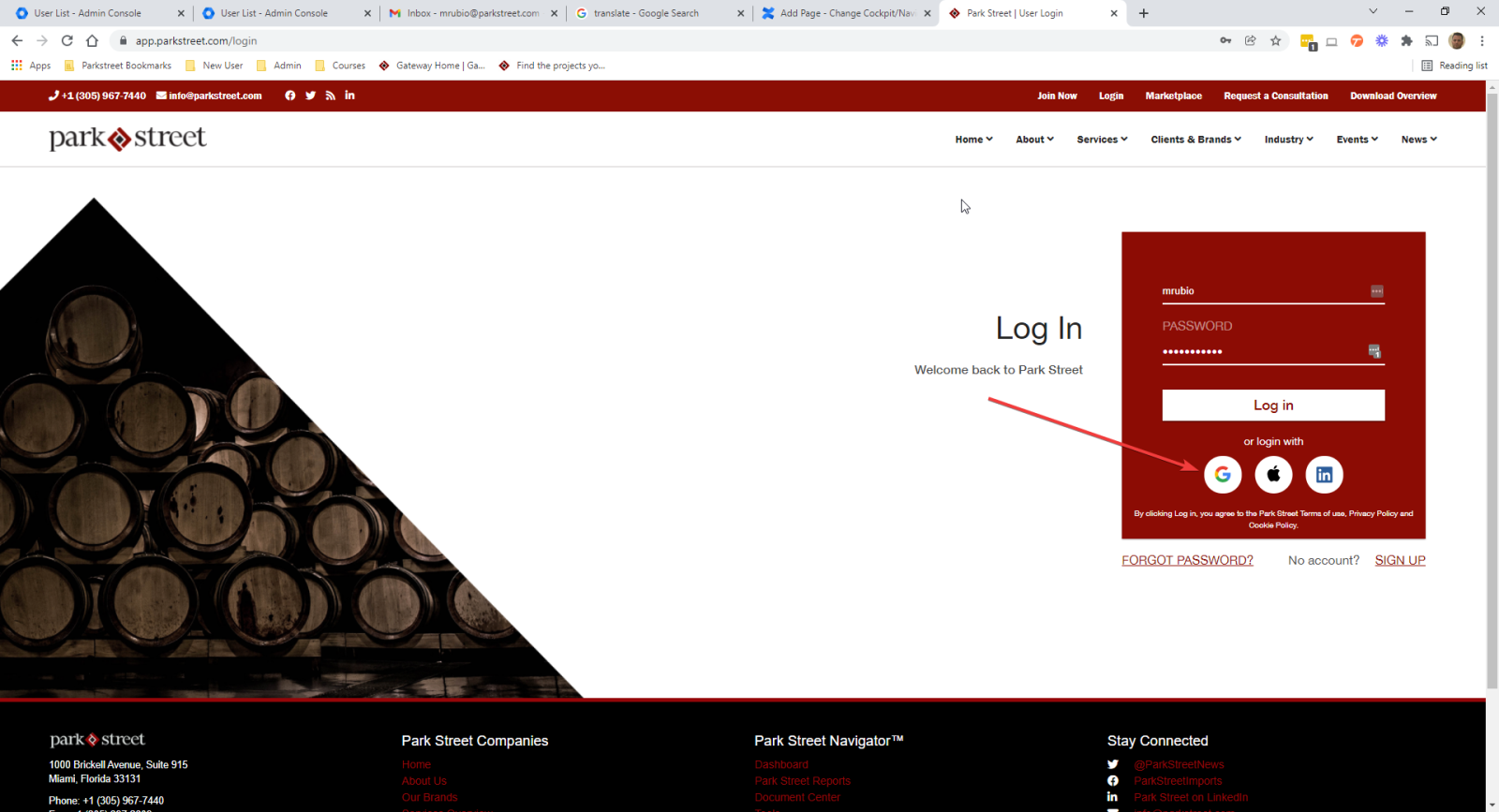This screenshot has width=1499, height=812.
Task: Click info@parkstreet.com email link
Action: 209,96
